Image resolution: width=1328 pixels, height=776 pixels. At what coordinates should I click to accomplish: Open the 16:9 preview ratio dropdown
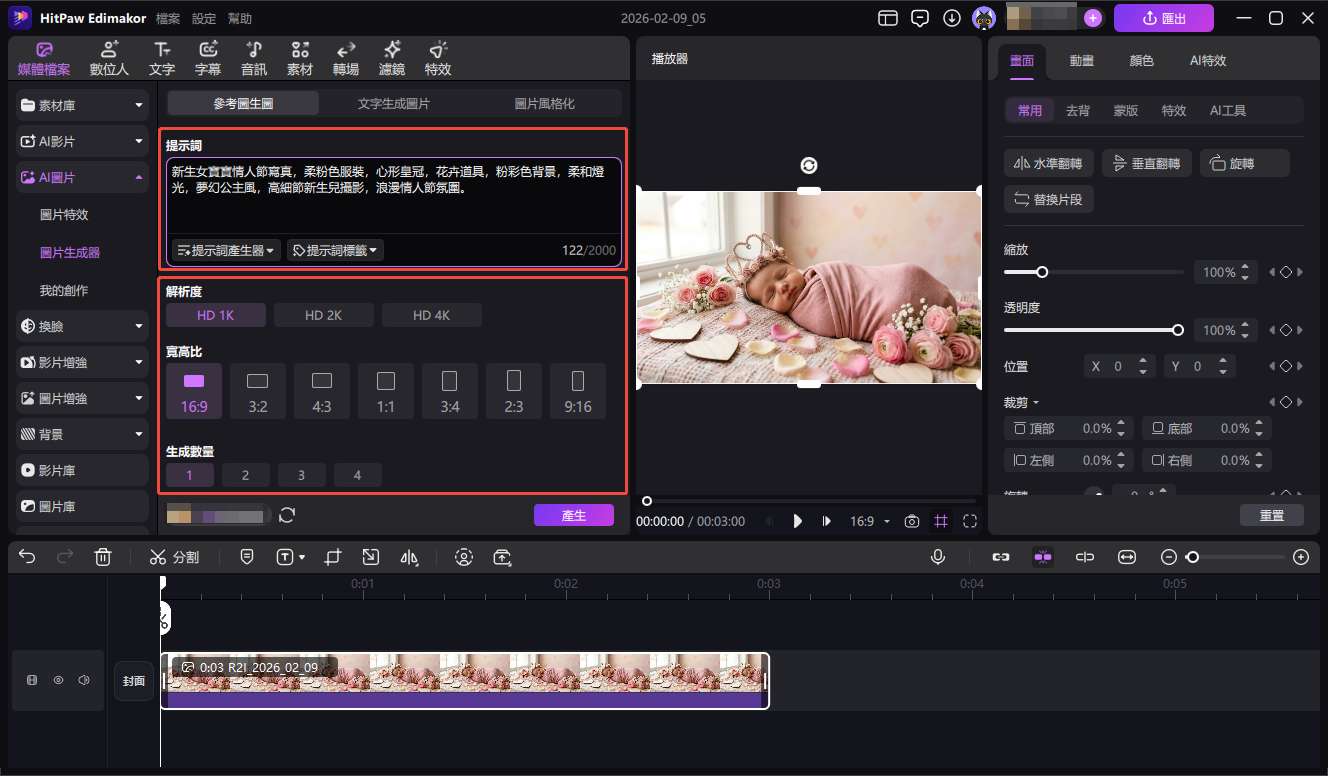tap(869, 520)
